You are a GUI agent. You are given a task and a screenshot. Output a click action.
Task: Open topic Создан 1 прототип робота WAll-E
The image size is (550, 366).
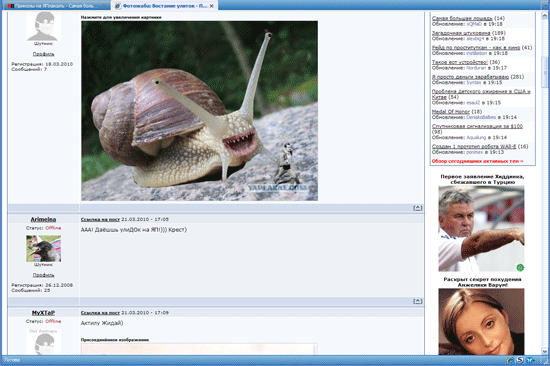pyautogui.click(x=474, y=147)
